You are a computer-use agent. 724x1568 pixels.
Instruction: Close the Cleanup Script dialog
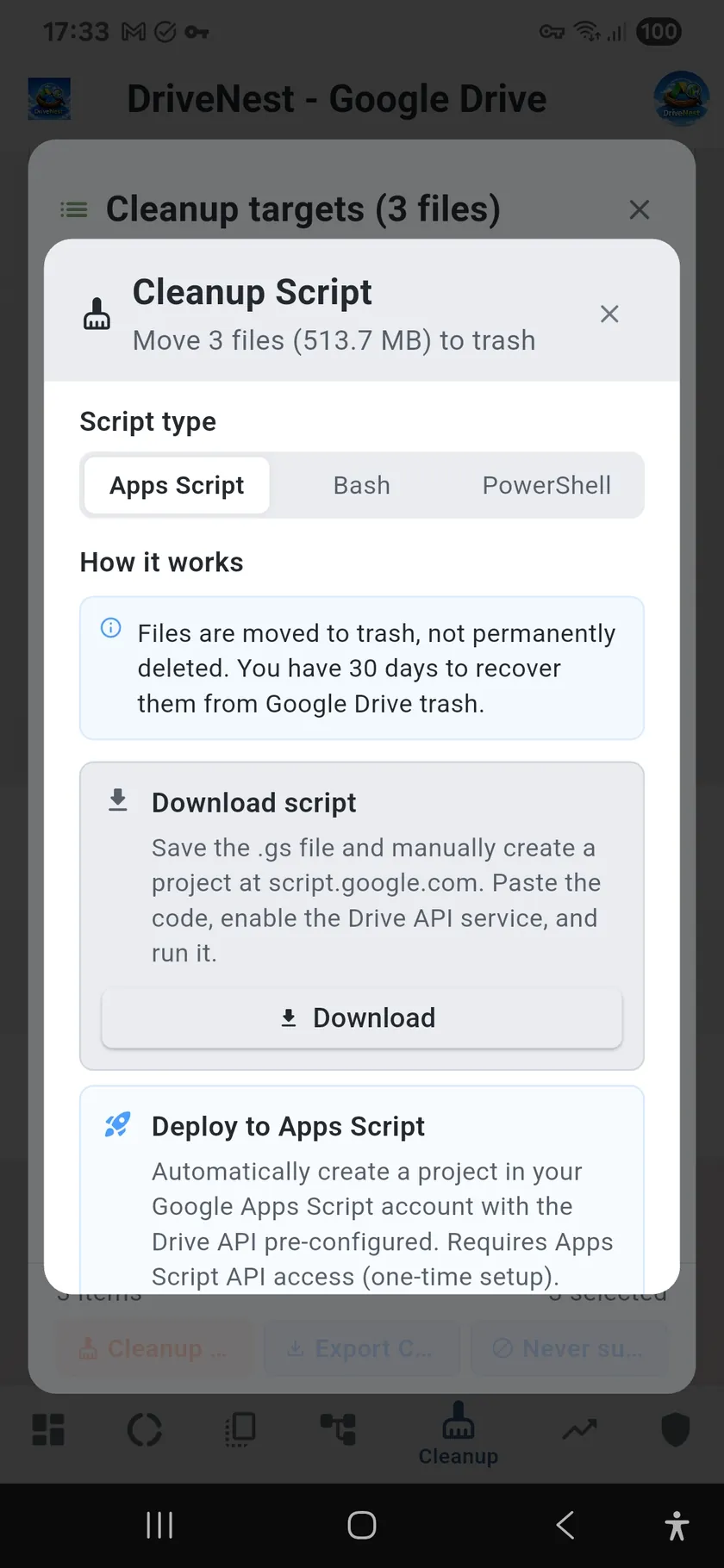coord(609,314)
